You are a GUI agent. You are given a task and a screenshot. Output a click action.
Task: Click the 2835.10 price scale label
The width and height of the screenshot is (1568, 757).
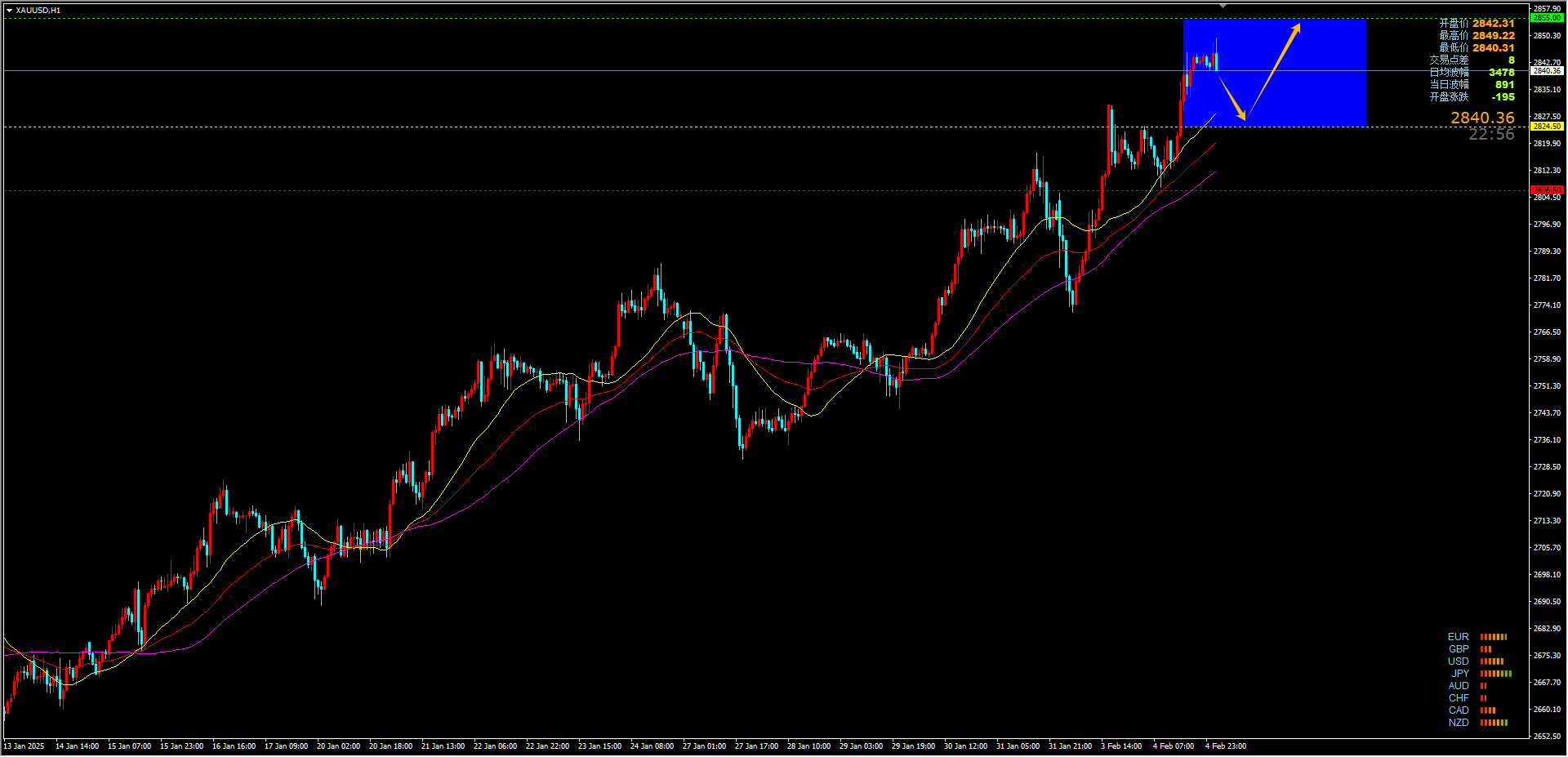click(1547, 90)
